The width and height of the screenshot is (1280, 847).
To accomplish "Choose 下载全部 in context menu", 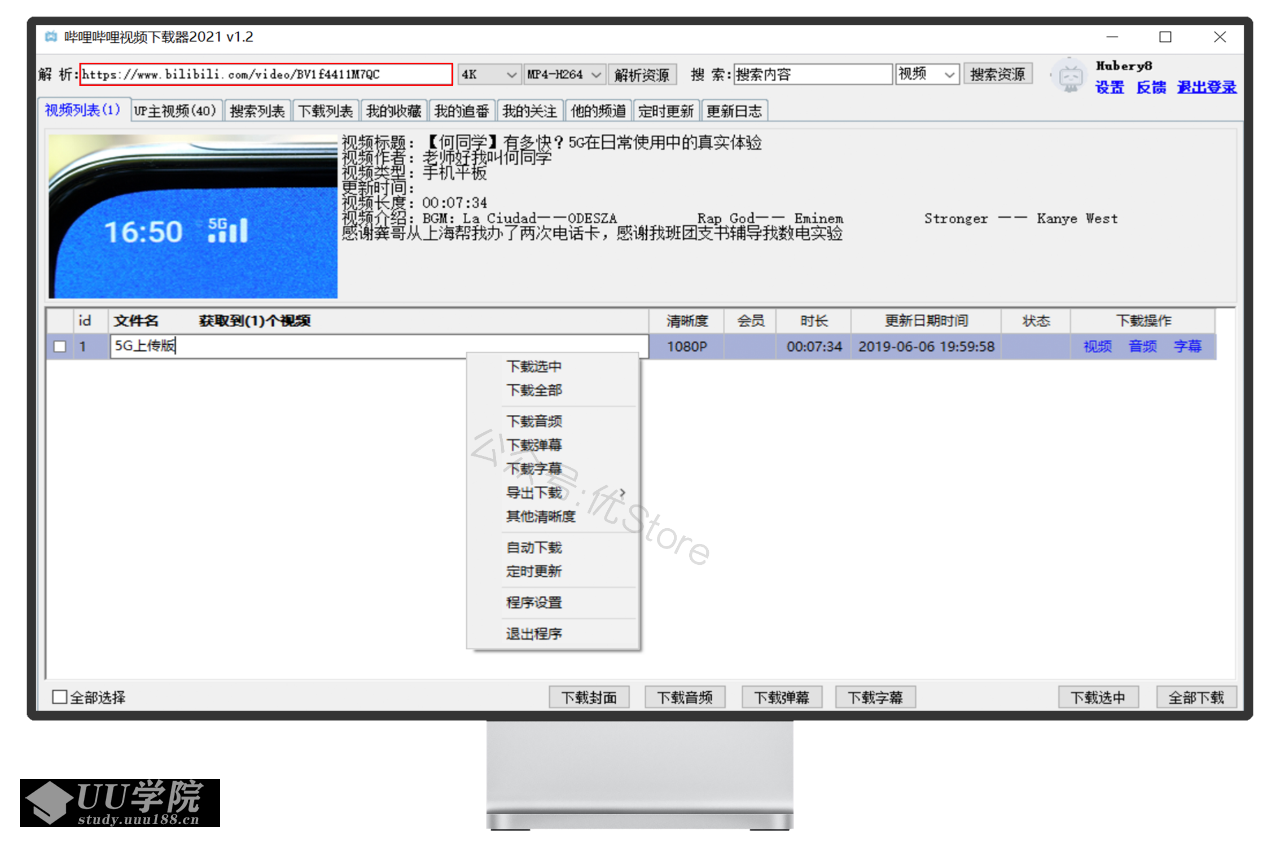I will tap(534, 390).
